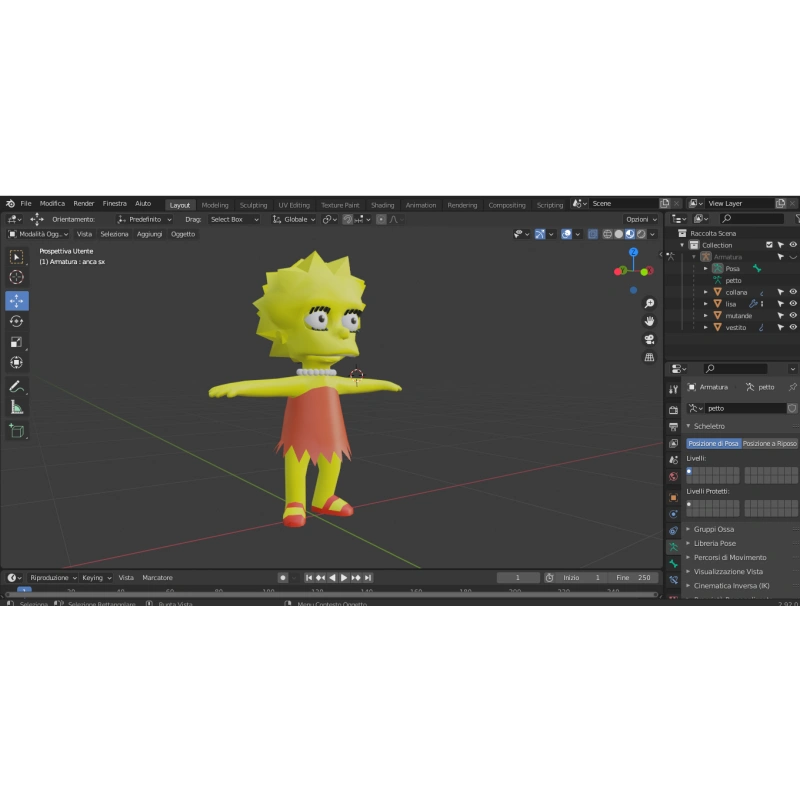Toggle camera view icon in viewport
The image size is (800, 800).
(649, 339)
